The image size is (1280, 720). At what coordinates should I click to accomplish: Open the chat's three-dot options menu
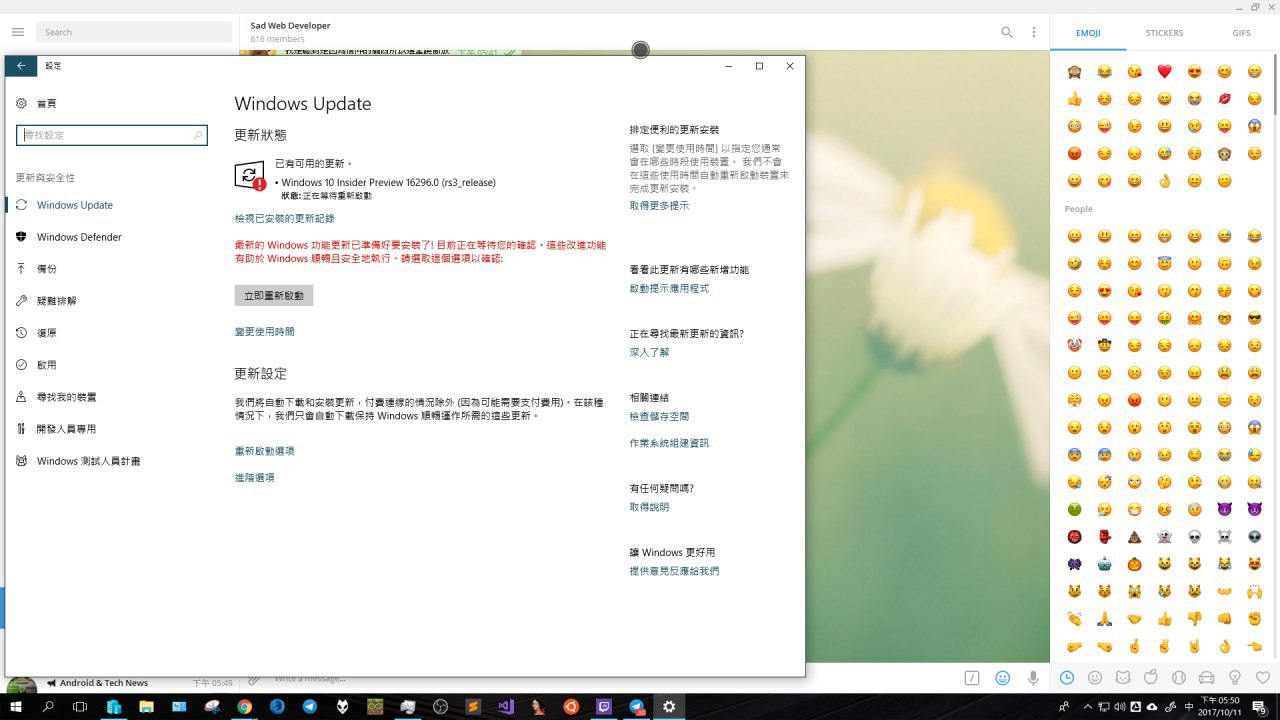point(1034,32)
